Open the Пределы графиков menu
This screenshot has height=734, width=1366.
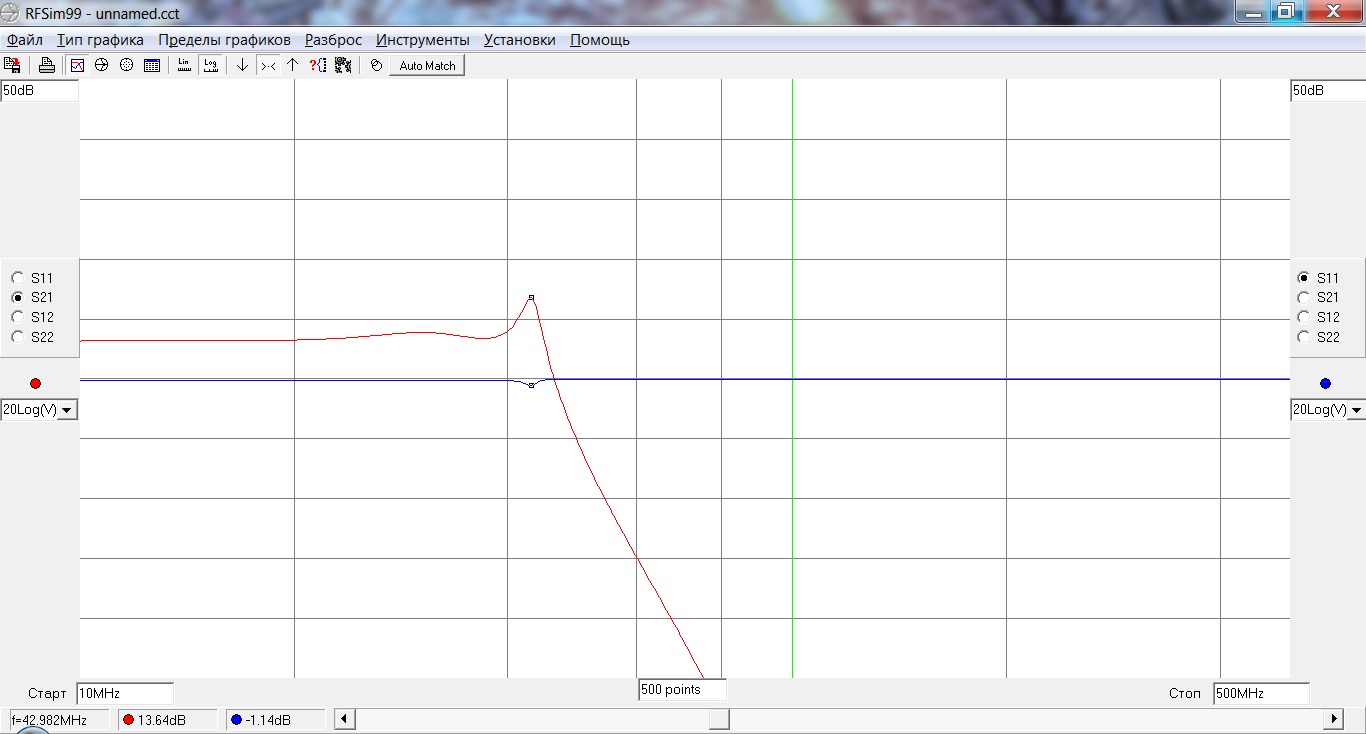(x=224, y=40)
